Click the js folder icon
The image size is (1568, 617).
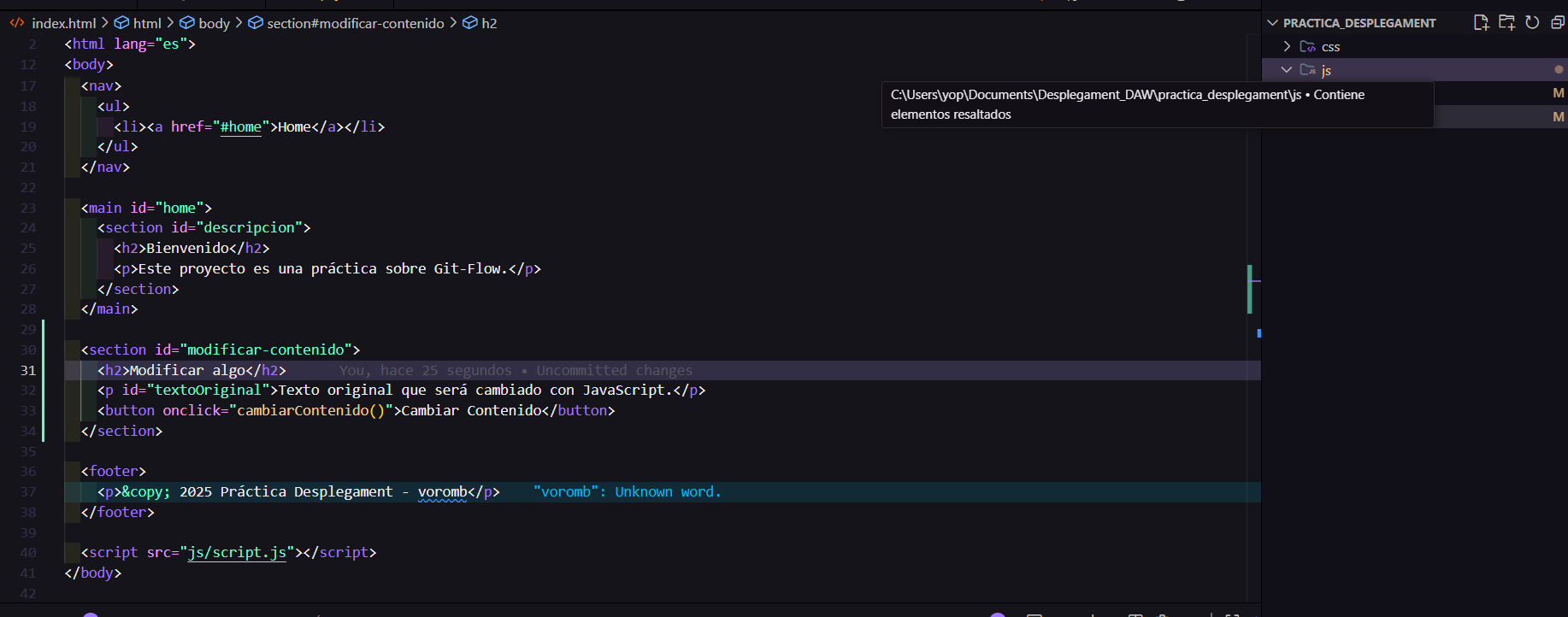[1307, 70]
